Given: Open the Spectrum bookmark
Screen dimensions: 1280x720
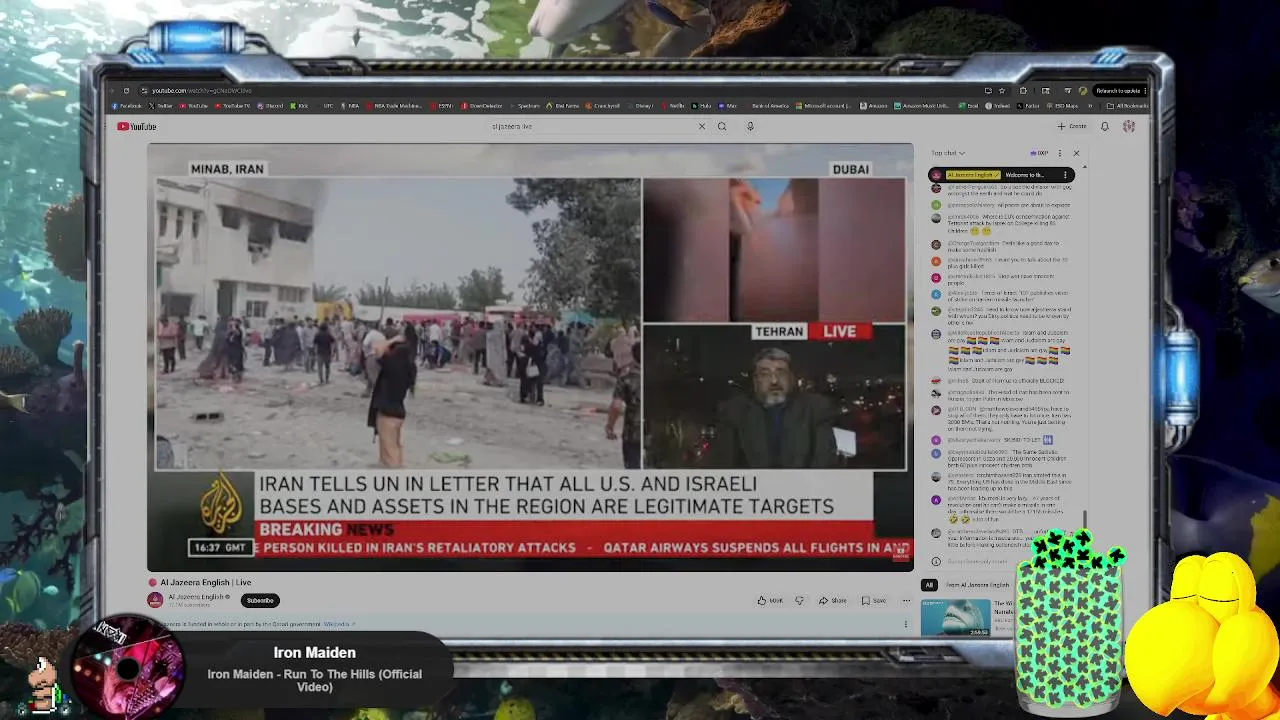Looking at the screenshot, I should [x=525, y=106].
